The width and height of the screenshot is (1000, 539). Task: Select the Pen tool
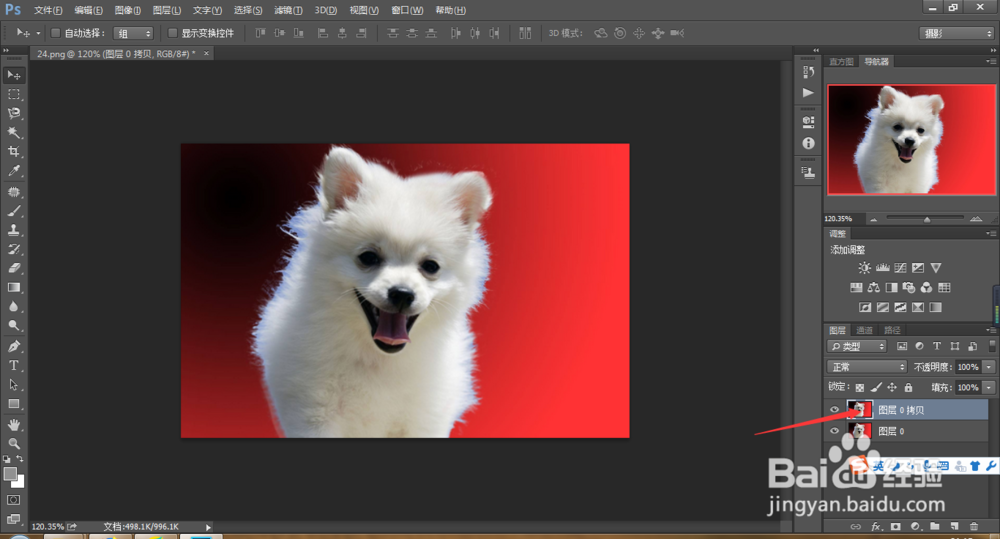[14, 347]
